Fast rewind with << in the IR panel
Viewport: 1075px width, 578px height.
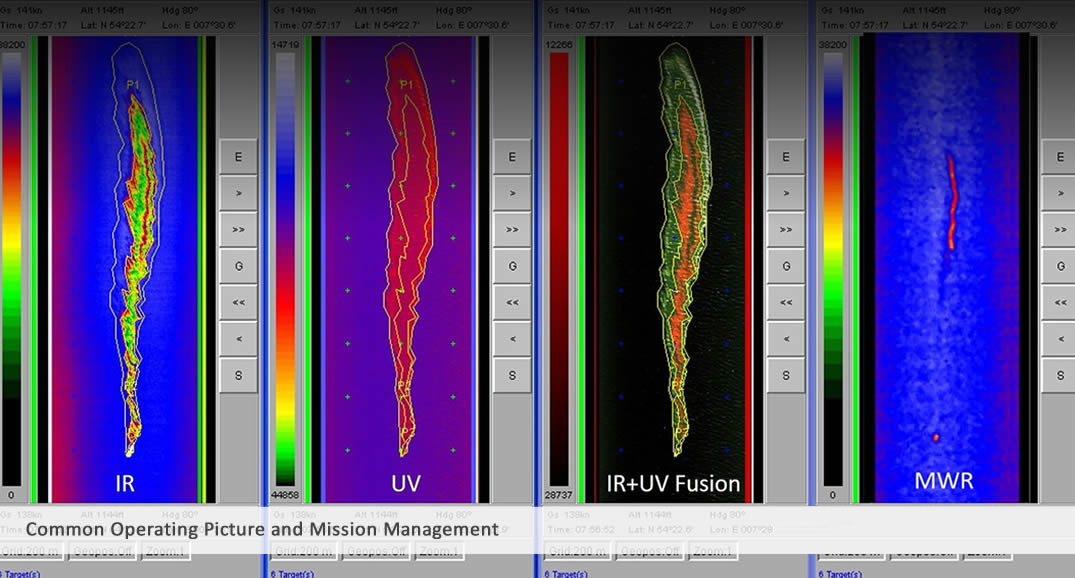pyautogui.click(x=238, y=302)
